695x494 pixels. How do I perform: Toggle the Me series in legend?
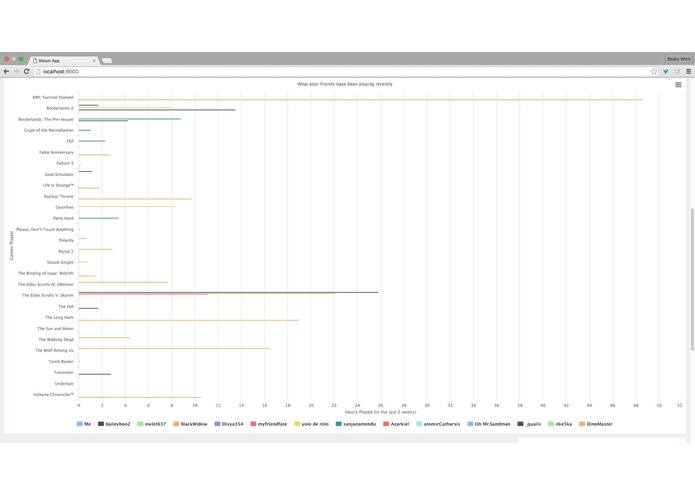[x=84, y=424]
